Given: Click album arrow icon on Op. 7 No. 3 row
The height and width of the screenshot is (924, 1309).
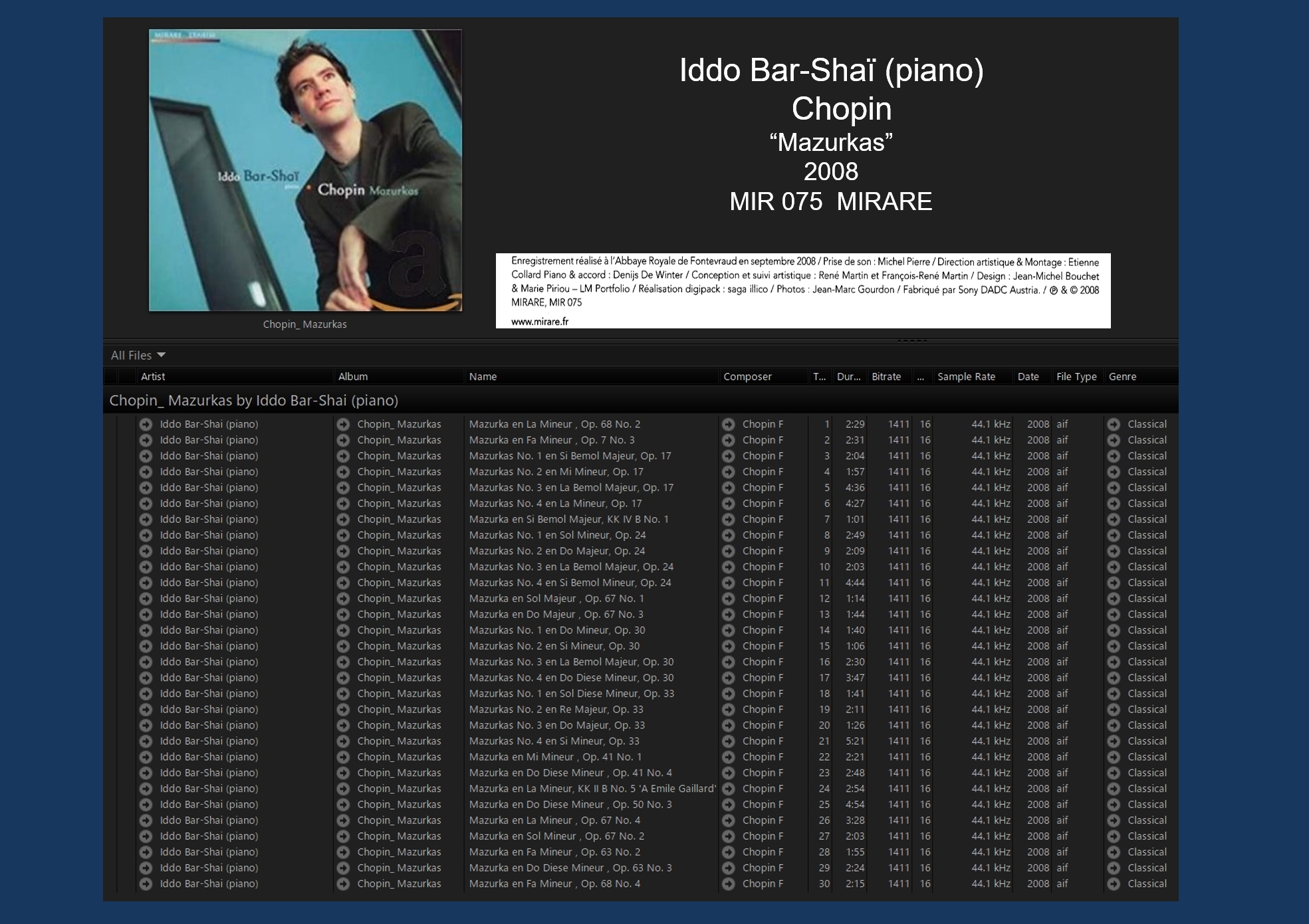Looking at the screenshot, I should coord(343,440).
